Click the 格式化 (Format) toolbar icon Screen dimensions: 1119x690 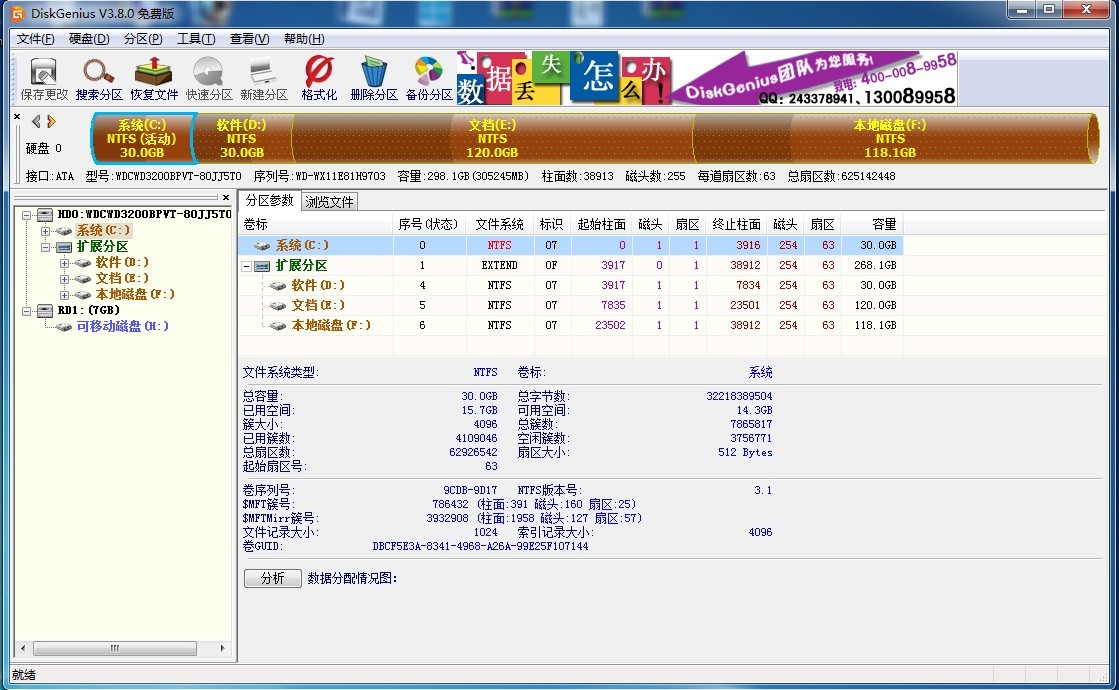[x=319, y=79]
